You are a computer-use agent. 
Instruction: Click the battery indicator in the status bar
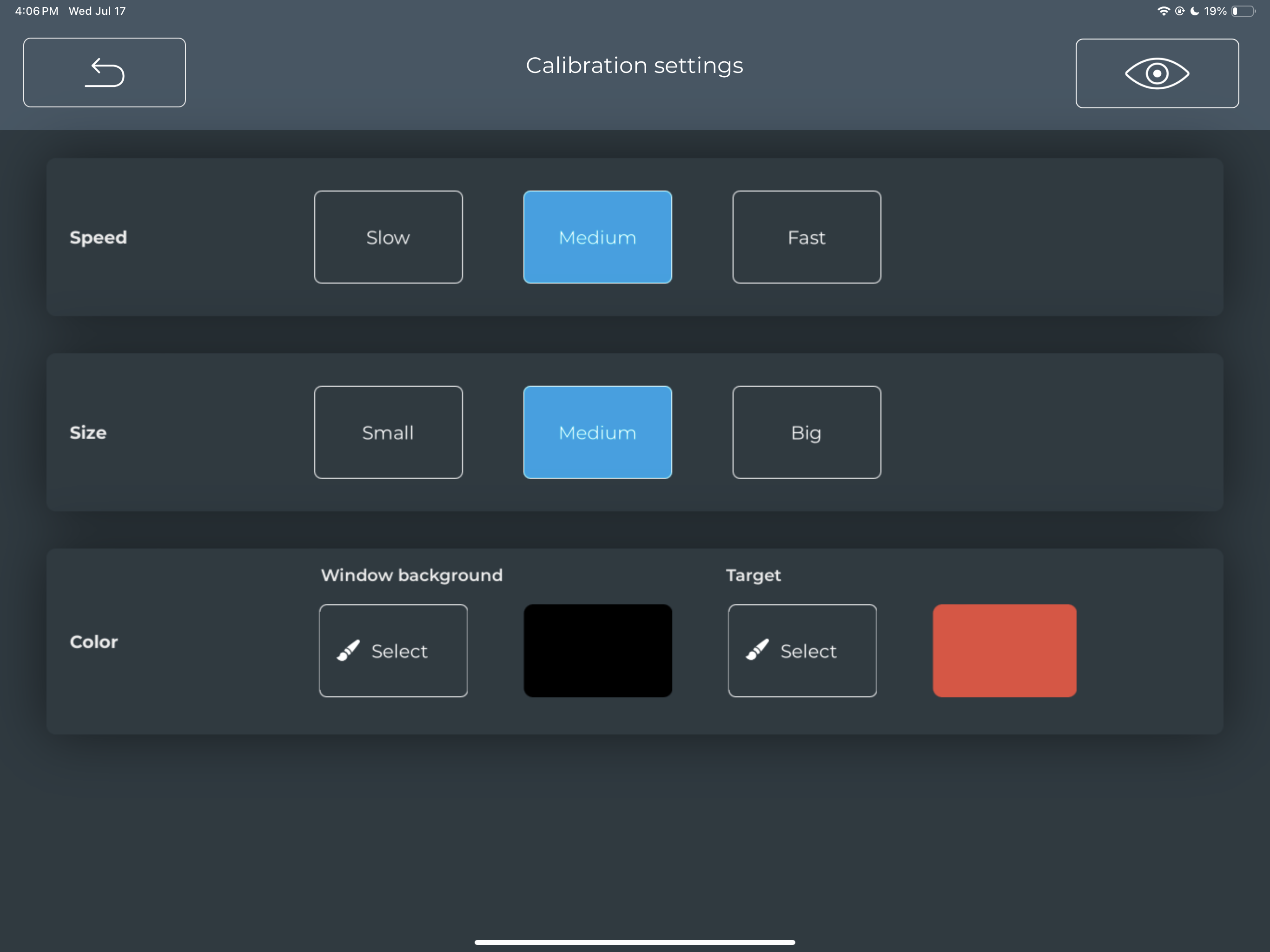pos(1243,11)
